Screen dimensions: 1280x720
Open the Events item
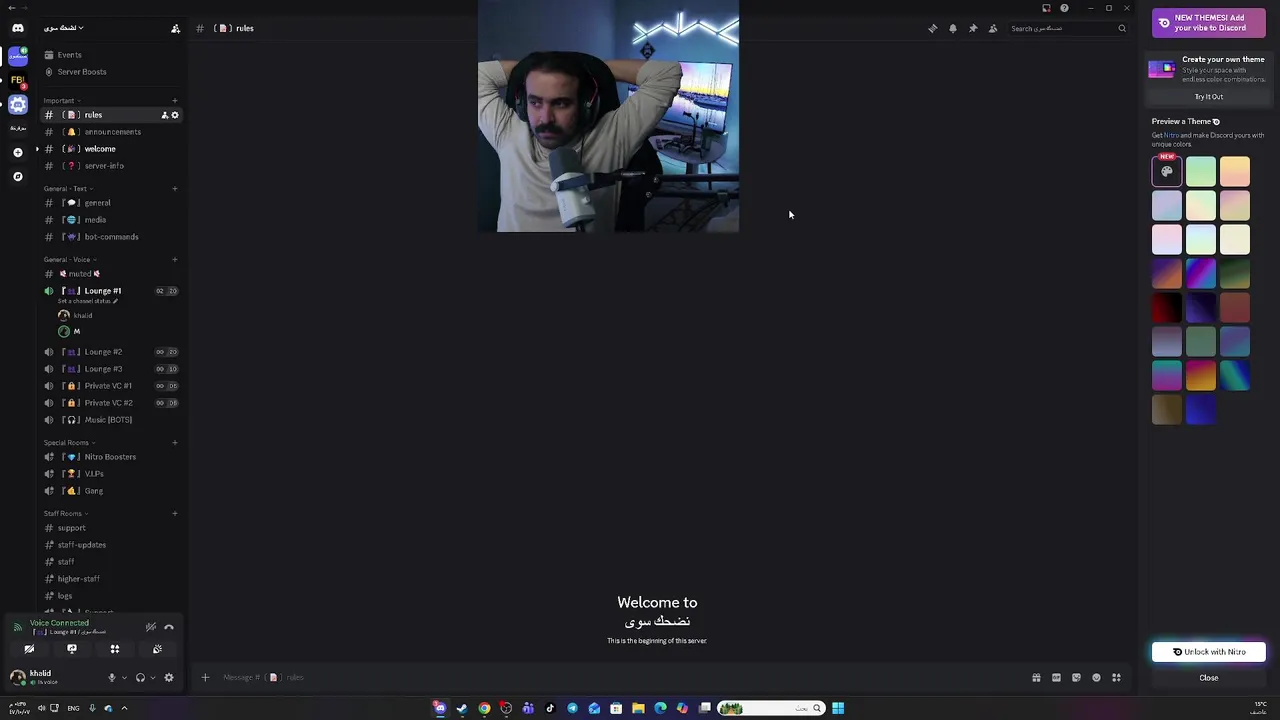pyautogui.click(x=110, y=55)
